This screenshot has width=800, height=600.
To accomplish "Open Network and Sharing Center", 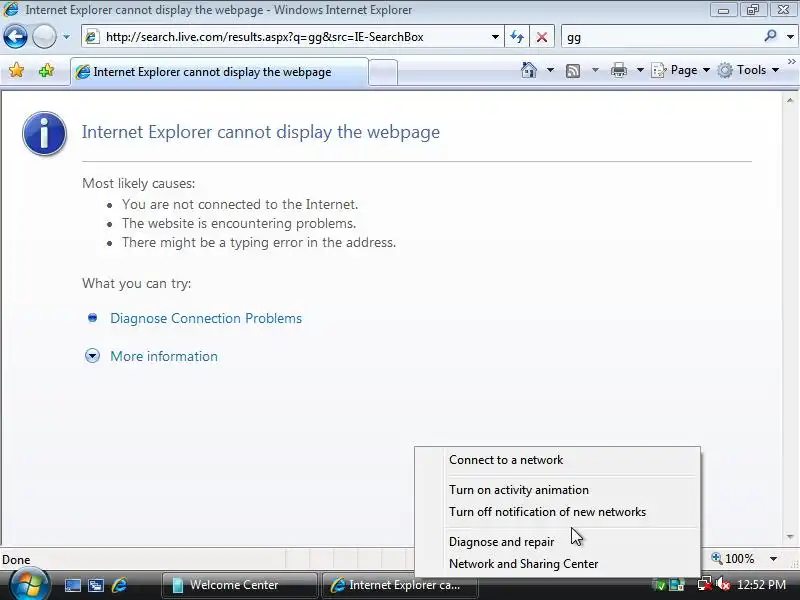I will pyautogui.click(x=557, y=564).
